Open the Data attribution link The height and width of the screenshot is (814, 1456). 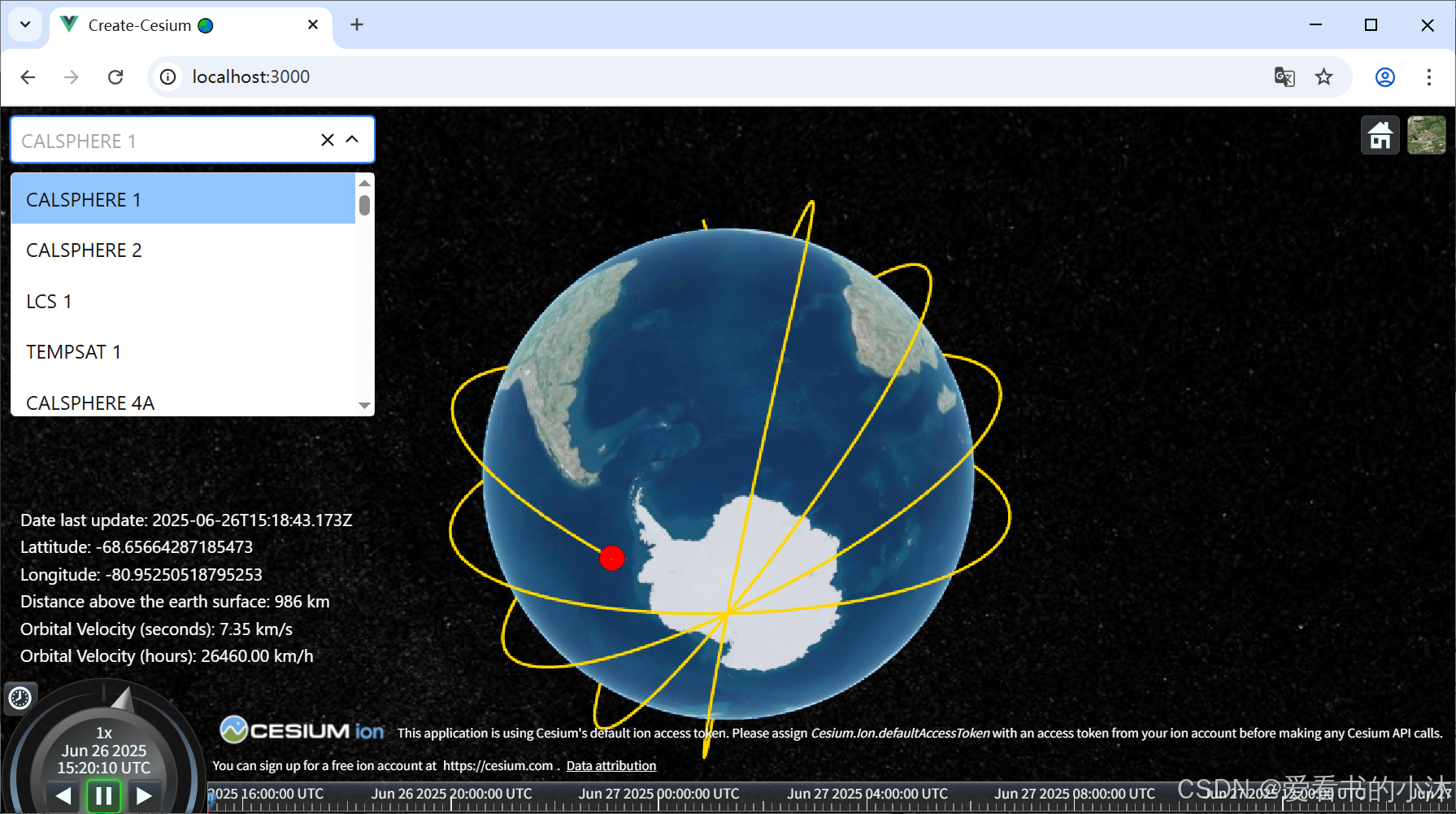[x=611, y=766]
